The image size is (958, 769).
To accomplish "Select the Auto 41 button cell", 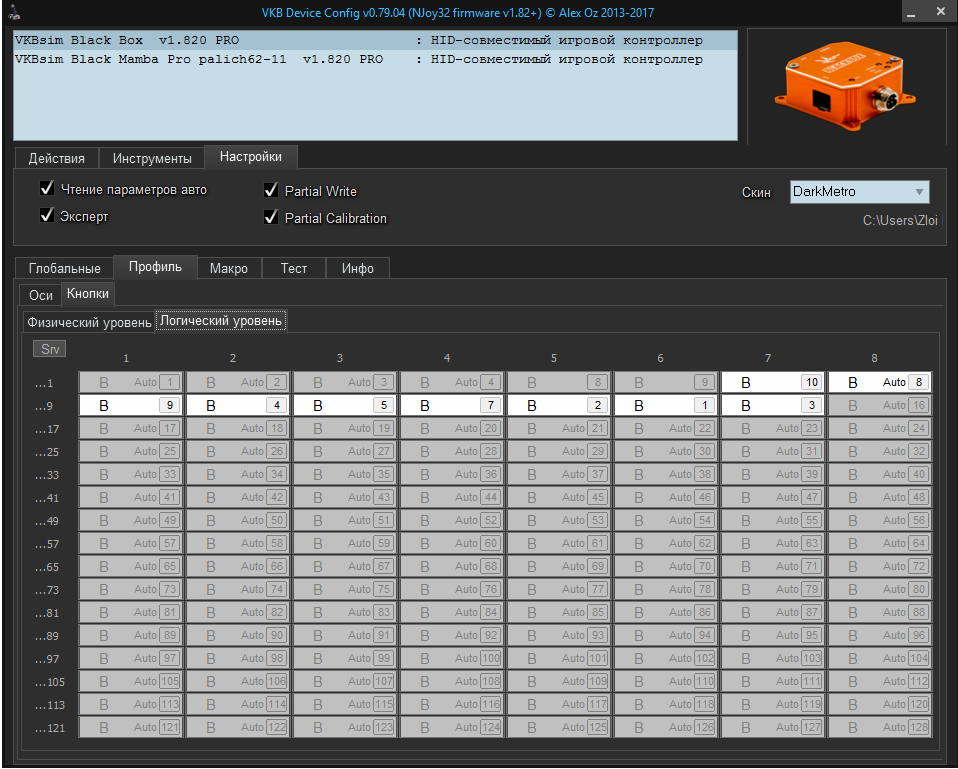I will pos(131,497).
